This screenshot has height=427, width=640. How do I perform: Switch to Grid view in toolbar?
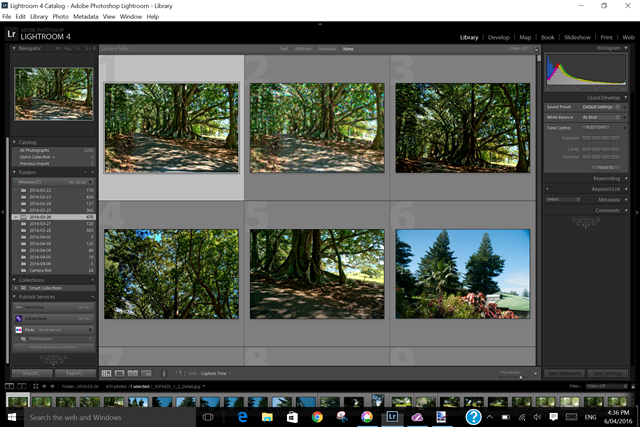(x=106, y=374)
